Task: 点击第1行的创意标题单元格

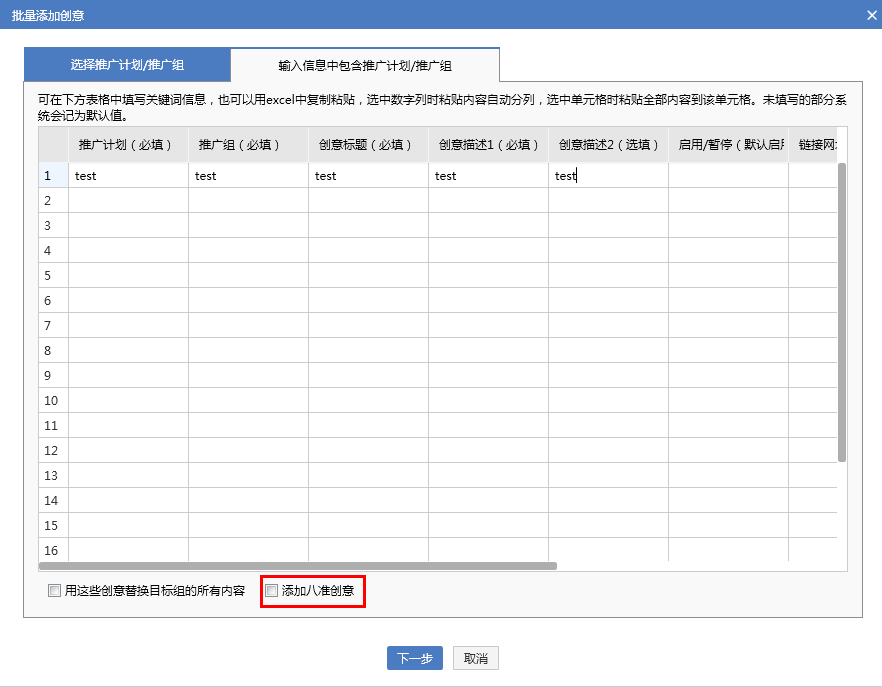Action: click(367, 175)
